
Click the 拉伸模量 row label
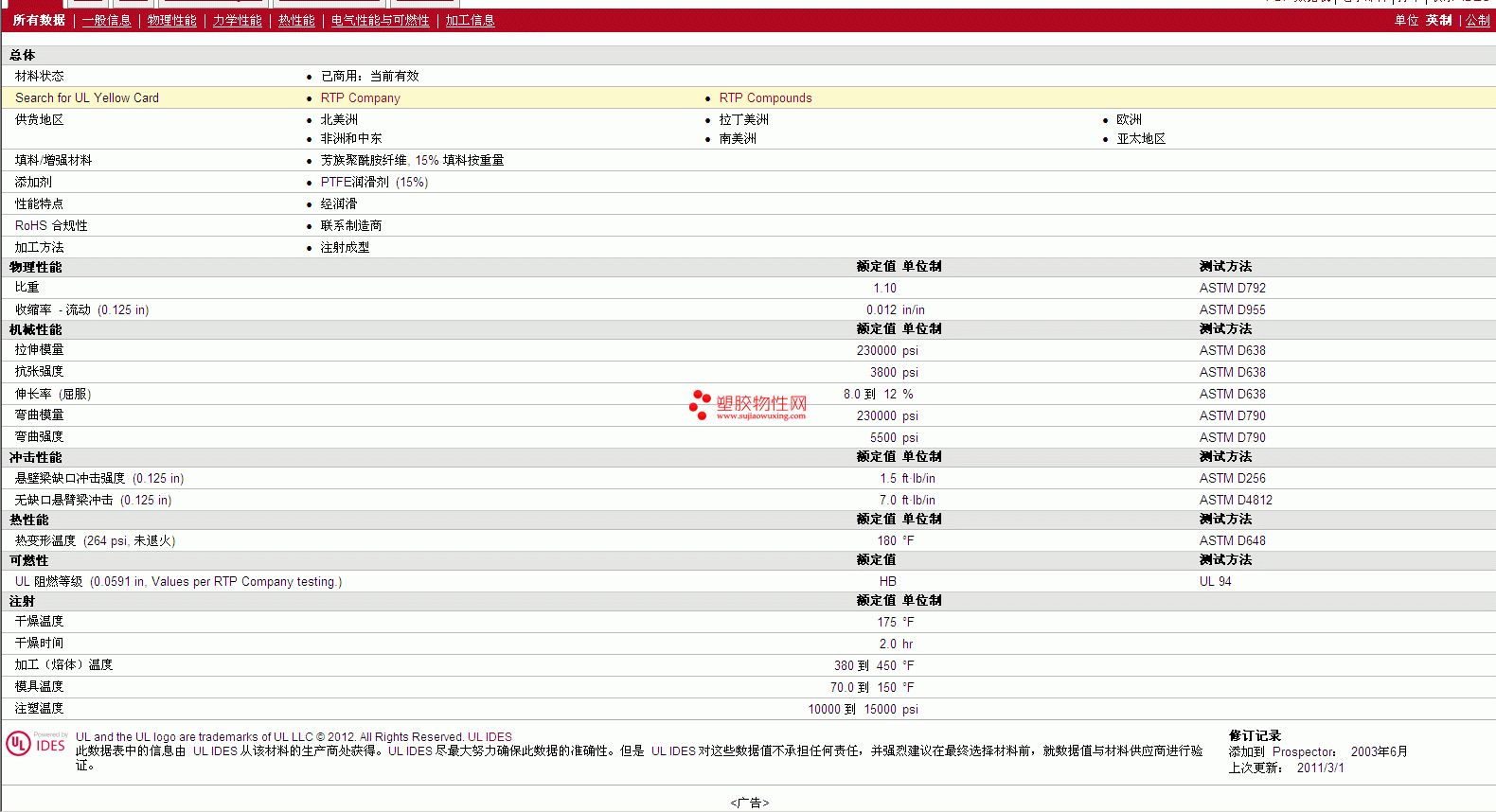tap(39, 350)
